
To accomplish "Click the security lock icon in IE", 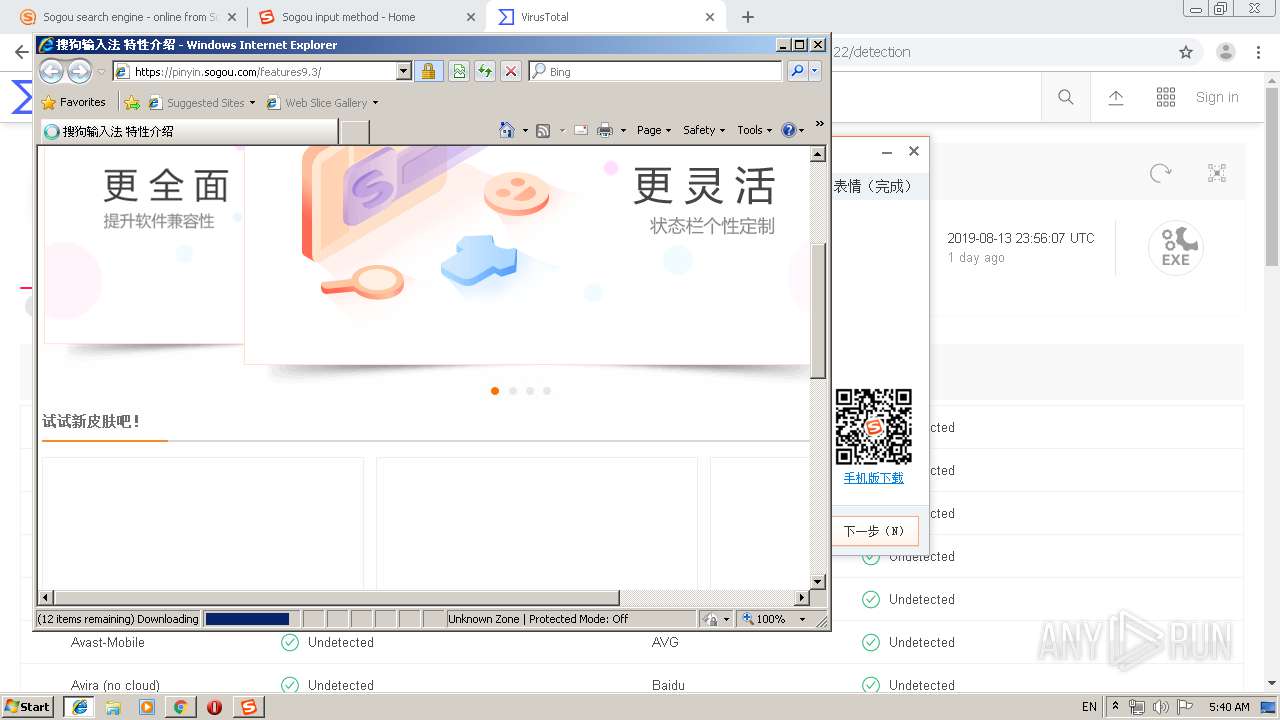I will [428, 71].
